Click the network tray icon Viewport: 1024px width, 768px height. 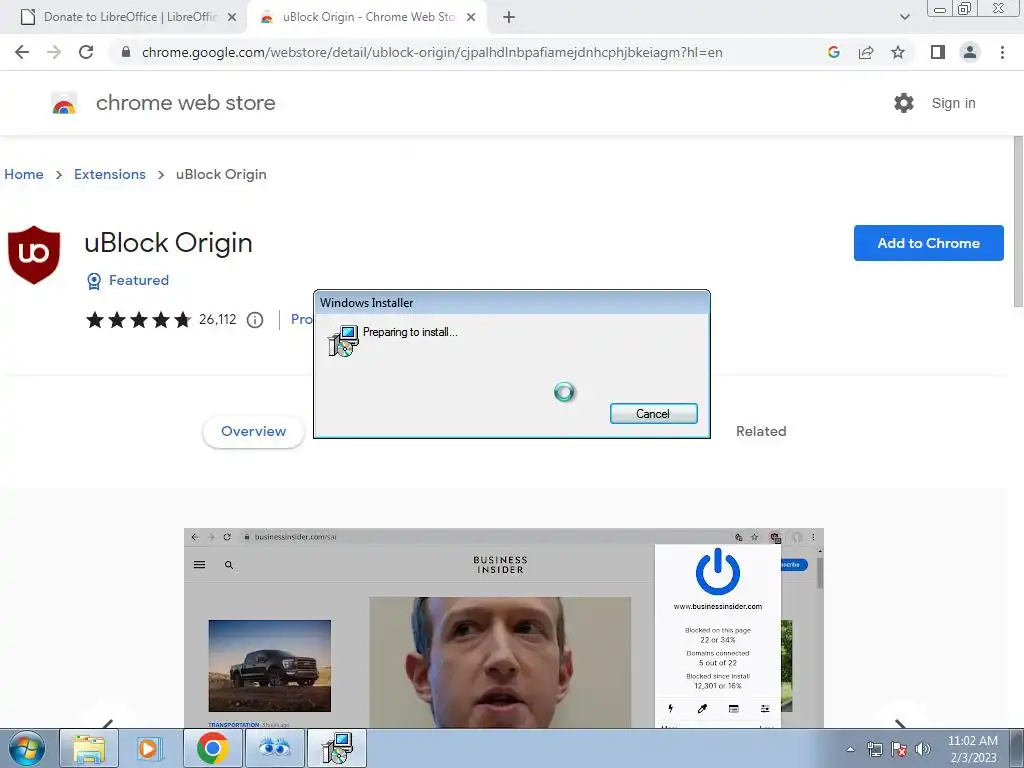pyautogui.click(x=874, y=749)
